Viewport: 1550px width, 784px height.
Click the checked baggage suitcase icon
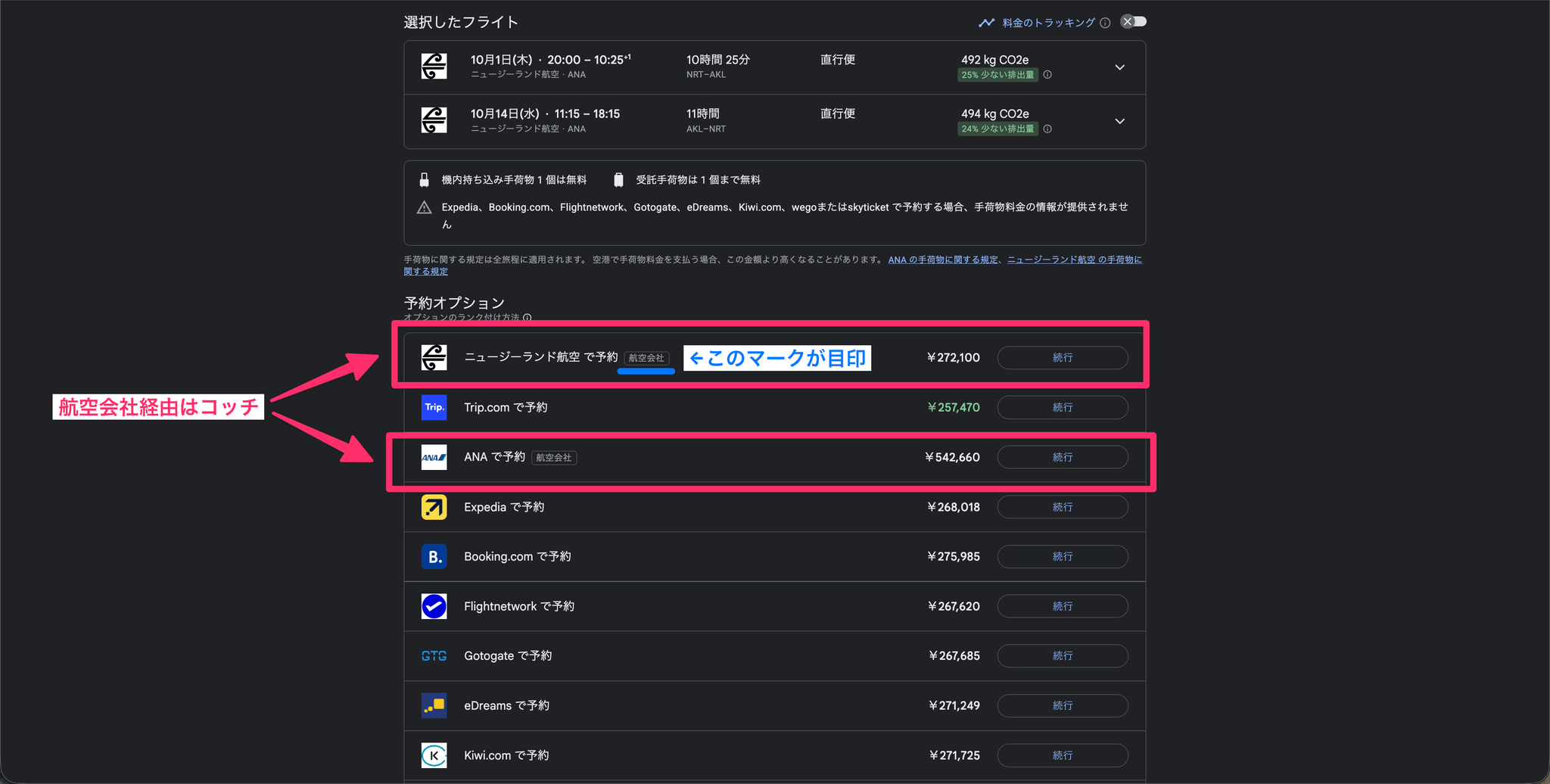coord(618,179)
